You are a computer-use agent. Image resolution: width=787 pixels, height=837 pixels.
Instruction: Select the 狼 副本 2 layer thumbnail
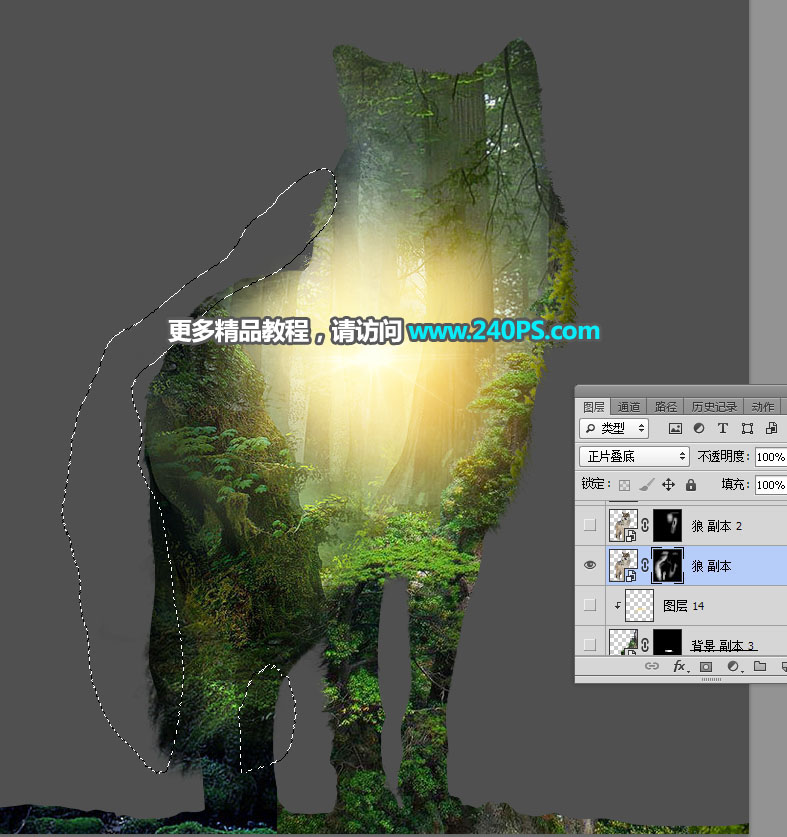click(623, 525)
